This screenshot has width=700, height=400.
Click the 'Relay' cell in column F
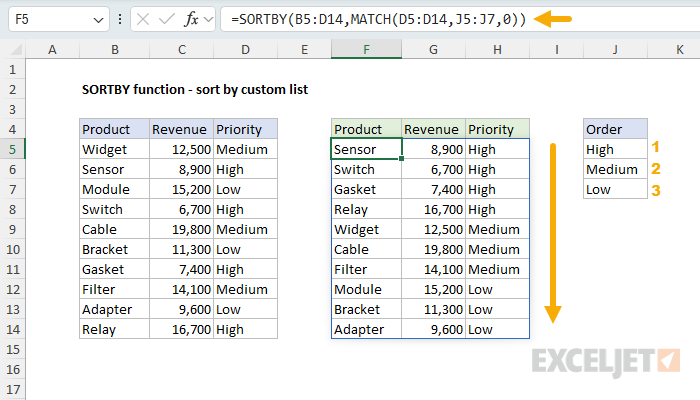pyautogui.click(x=366, y=209)
